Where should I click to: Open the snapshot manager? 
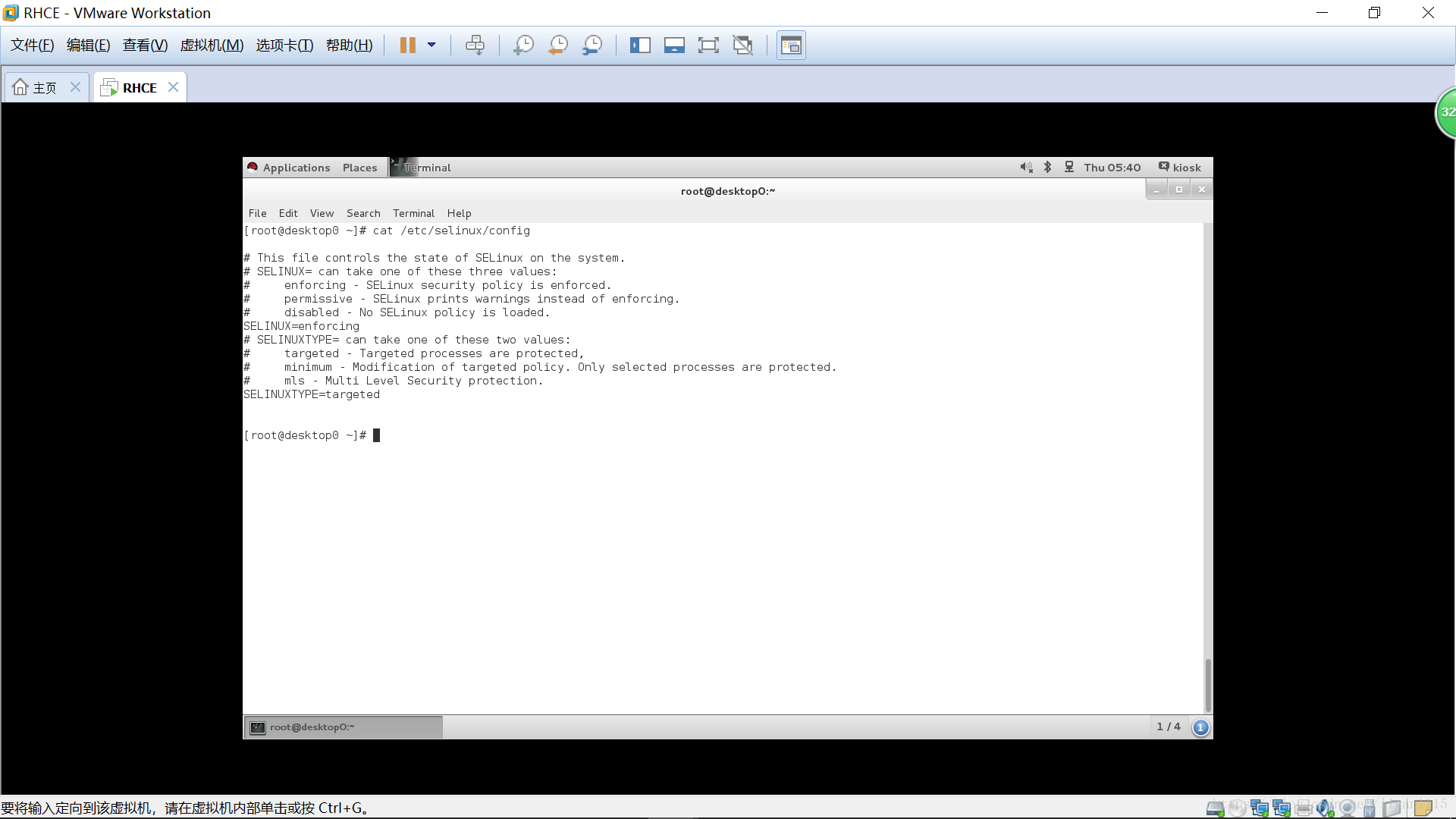click(x=592, y=45)
